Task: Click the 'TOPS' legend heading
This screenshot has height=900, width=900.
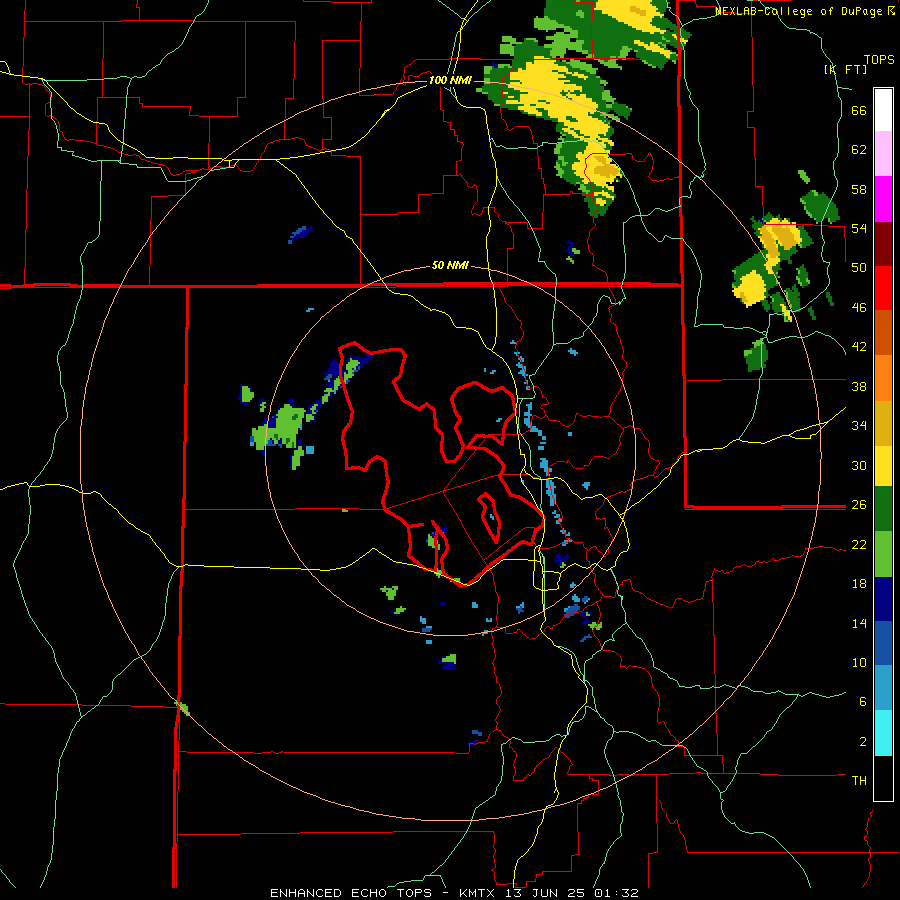Action: pos(879,59)
